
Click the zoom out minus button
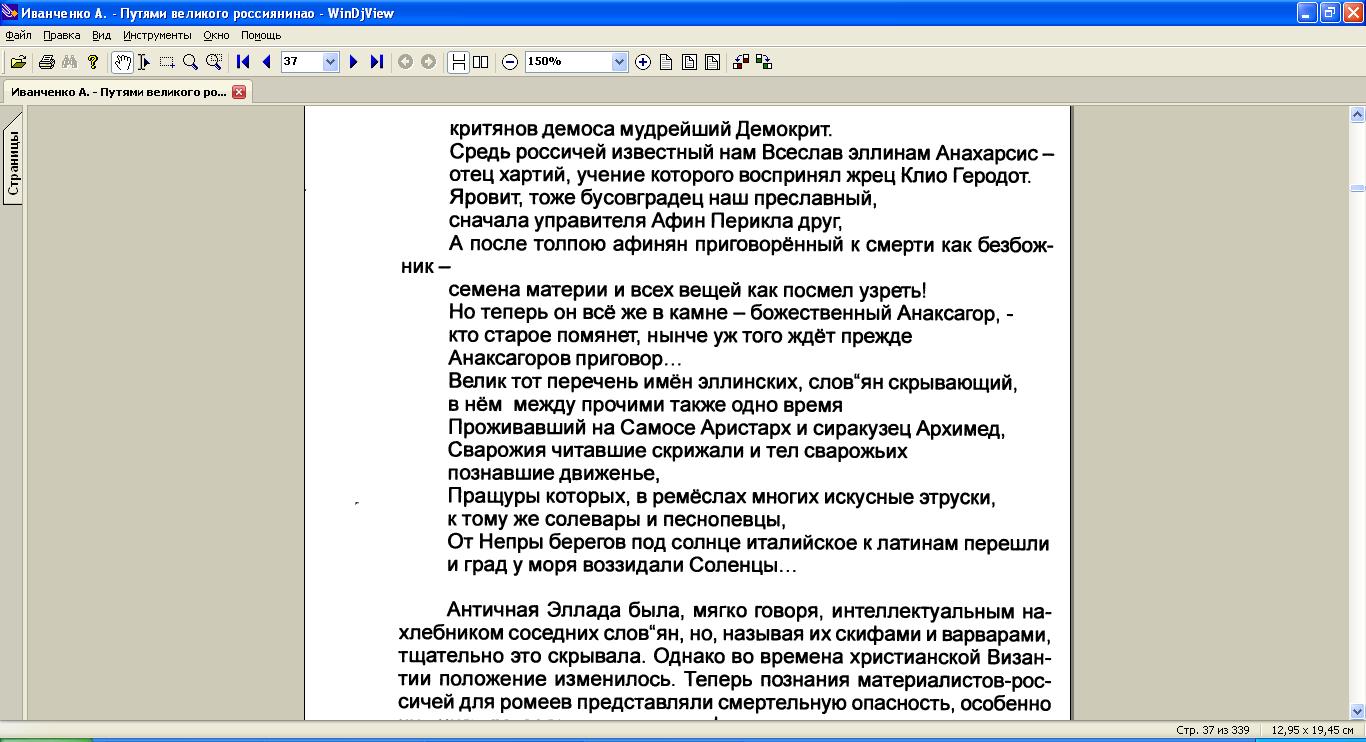pos(510,62)
